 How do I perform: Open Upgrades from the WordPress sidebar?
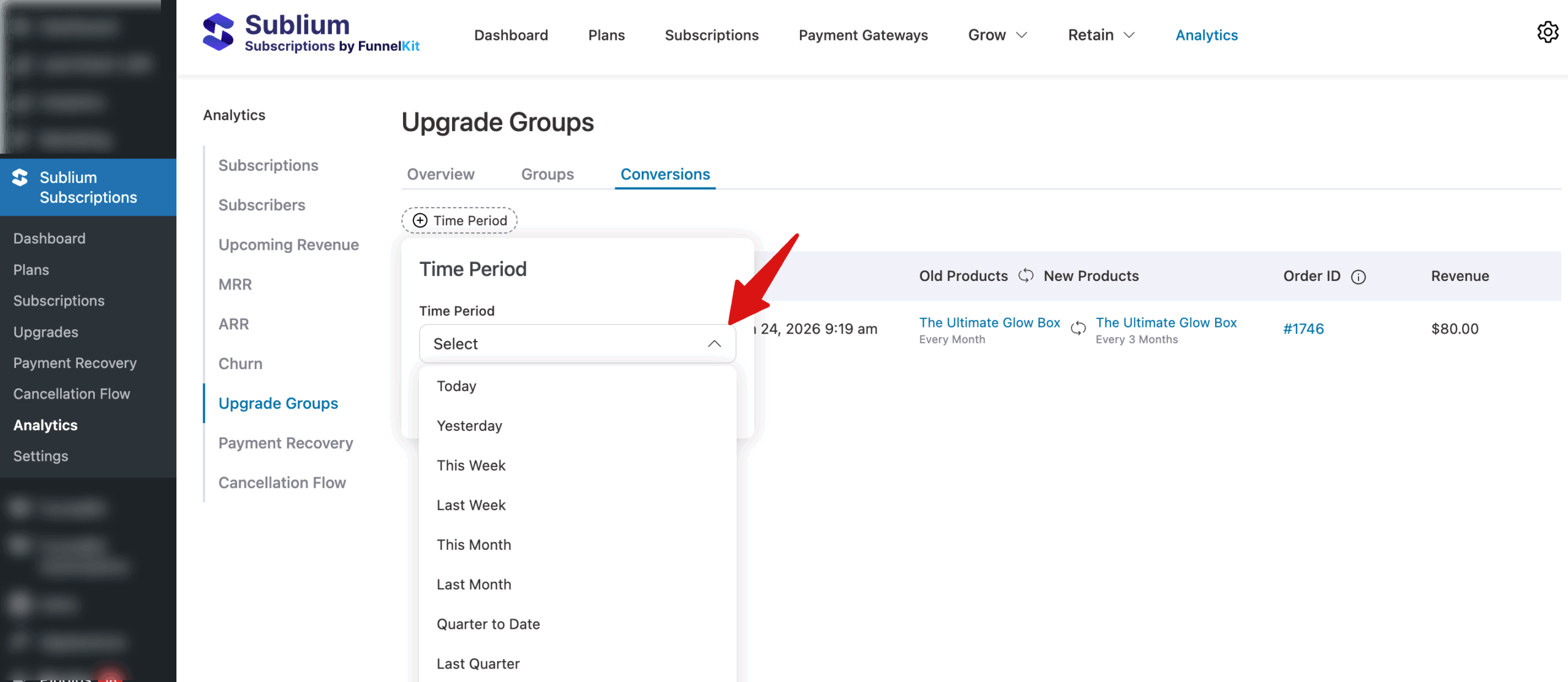click(45, 332)
